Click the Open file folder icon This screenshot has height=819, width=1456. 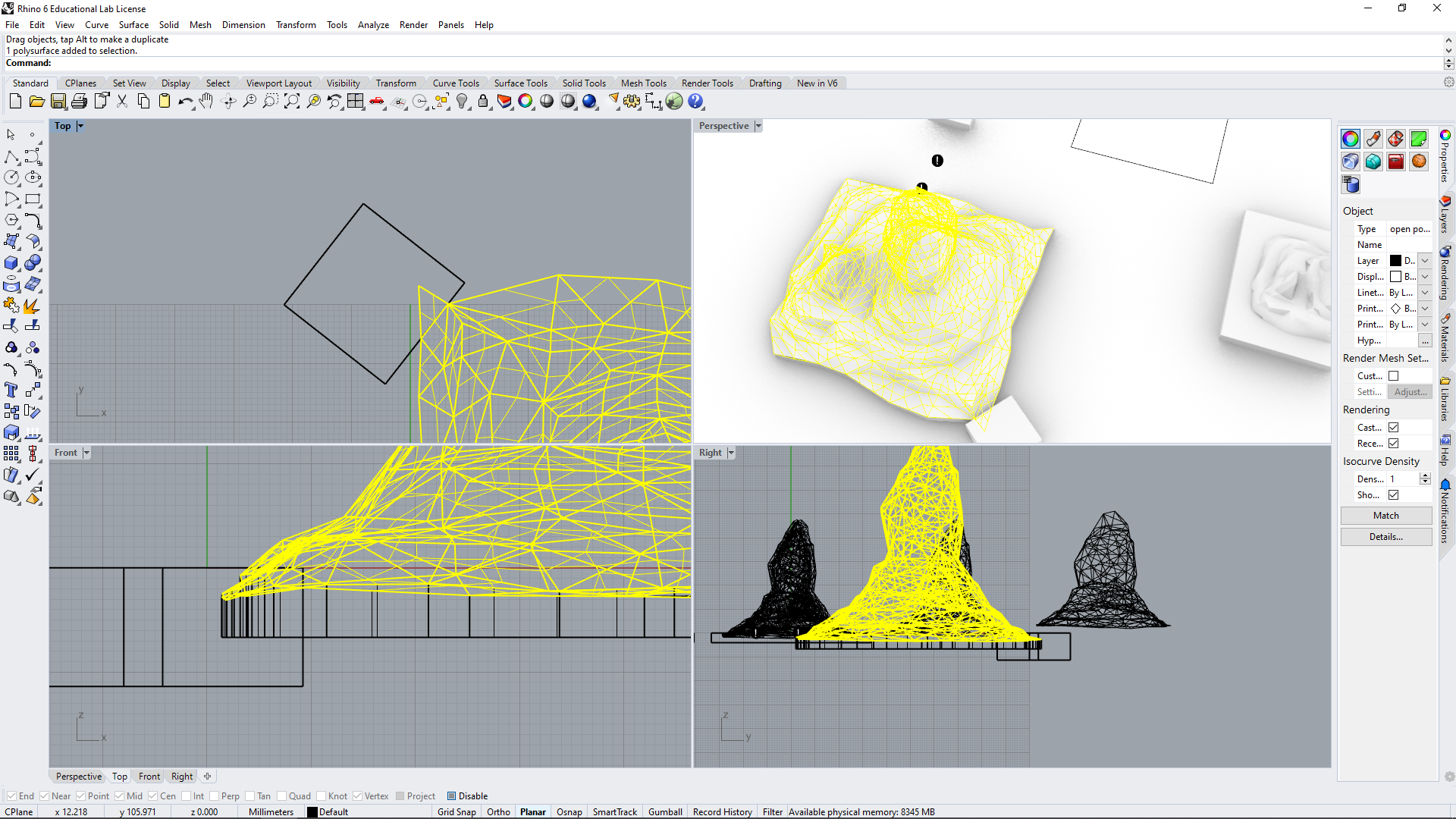[36, 101]
